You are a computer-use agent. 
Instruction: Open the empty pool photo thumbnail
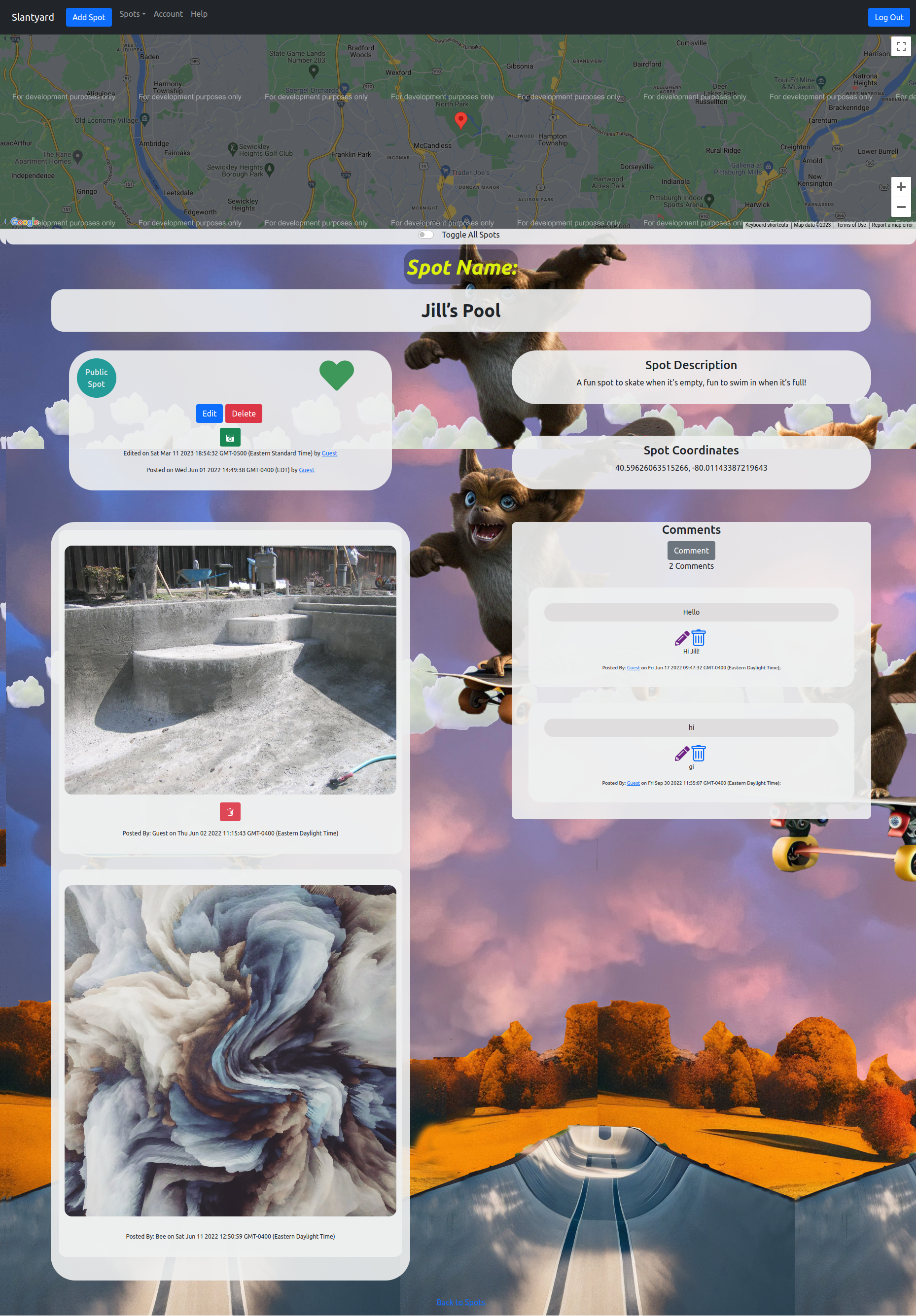pos(230,669)
